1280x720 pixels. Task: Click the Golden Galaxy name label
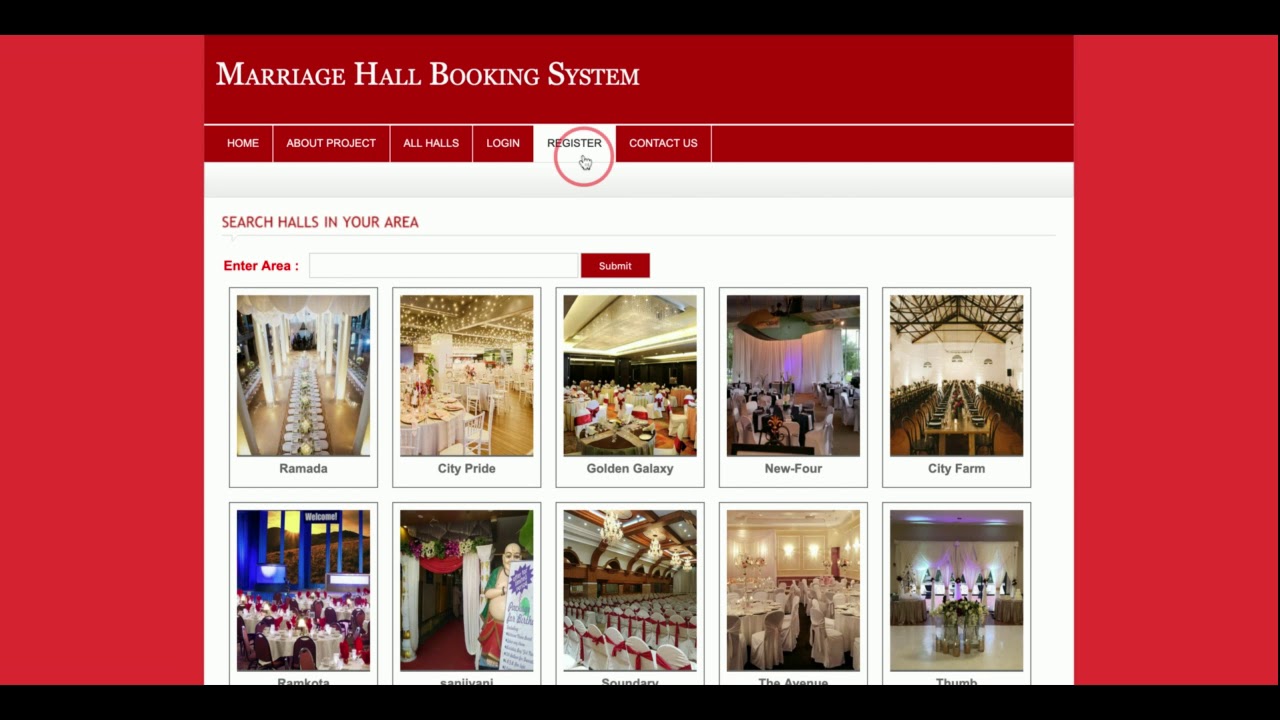tap(630, 468)
